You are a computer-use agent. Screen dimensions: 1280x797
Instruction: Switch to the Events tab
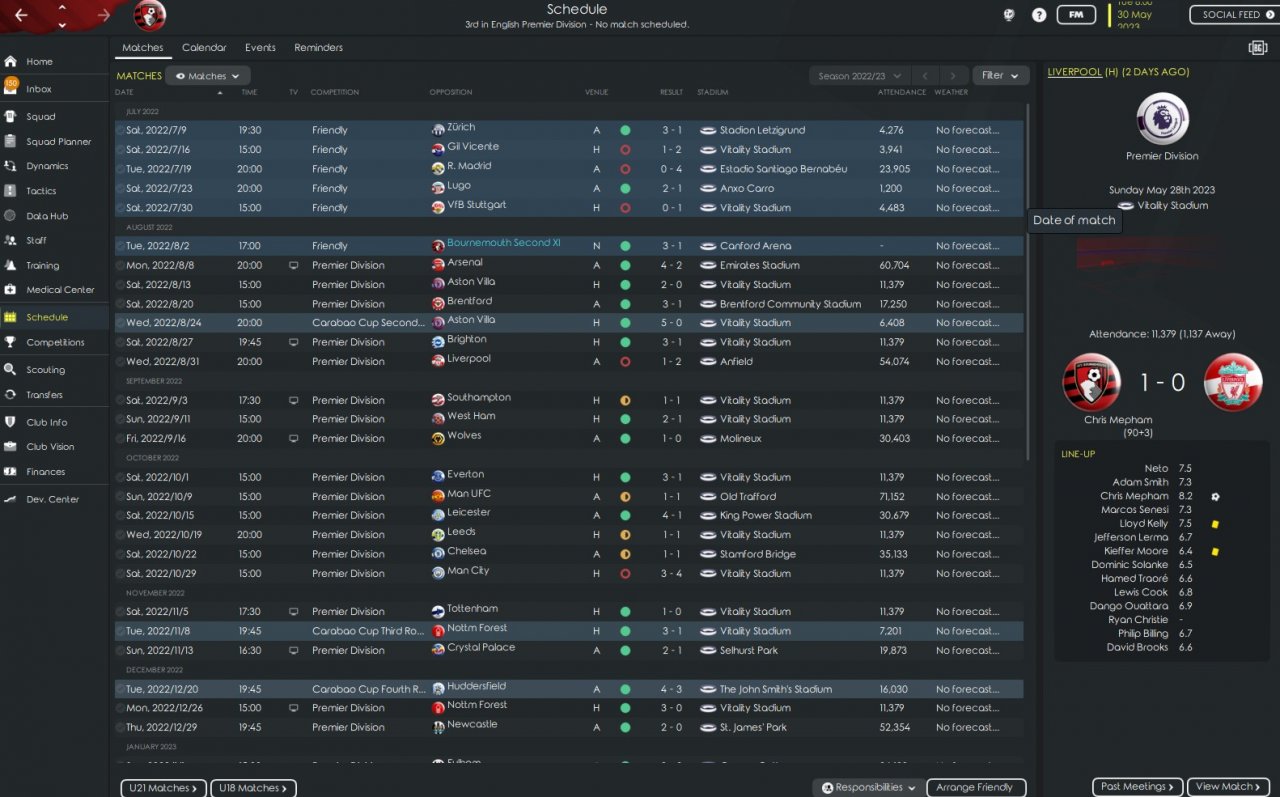[x=260, y=48]
